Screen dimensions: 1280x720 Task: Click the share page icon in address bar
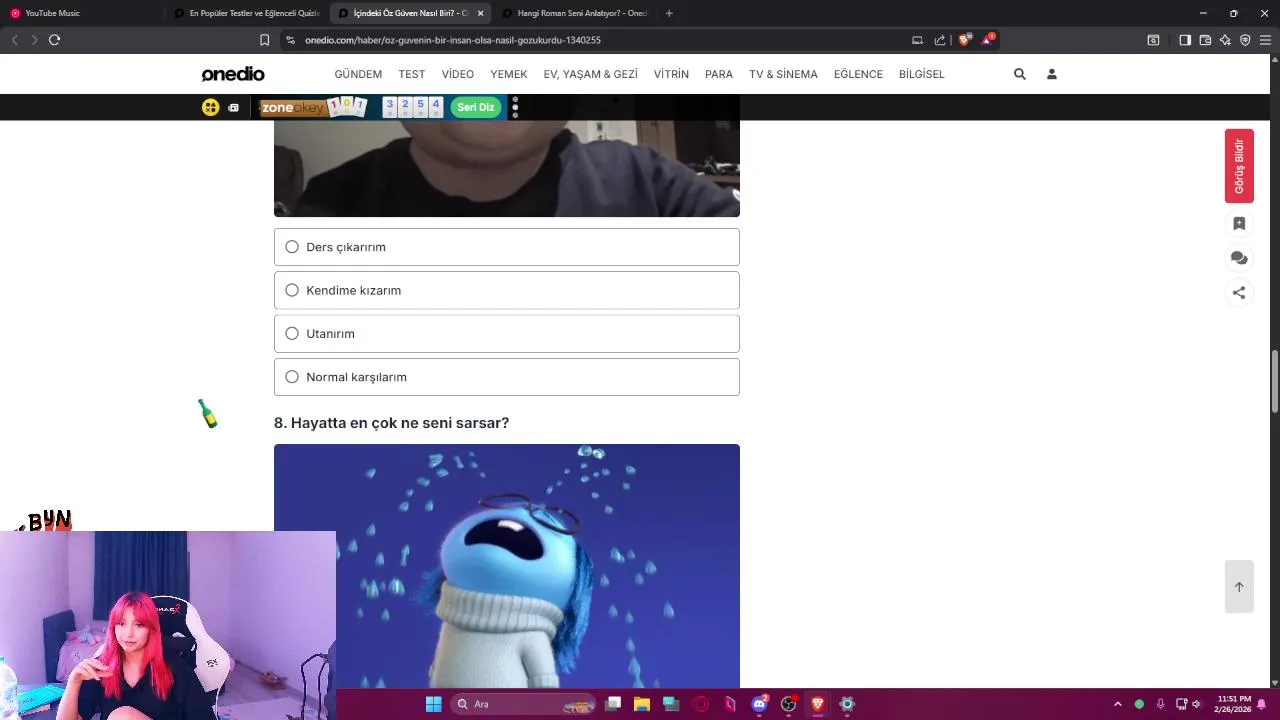coord(940,40)
